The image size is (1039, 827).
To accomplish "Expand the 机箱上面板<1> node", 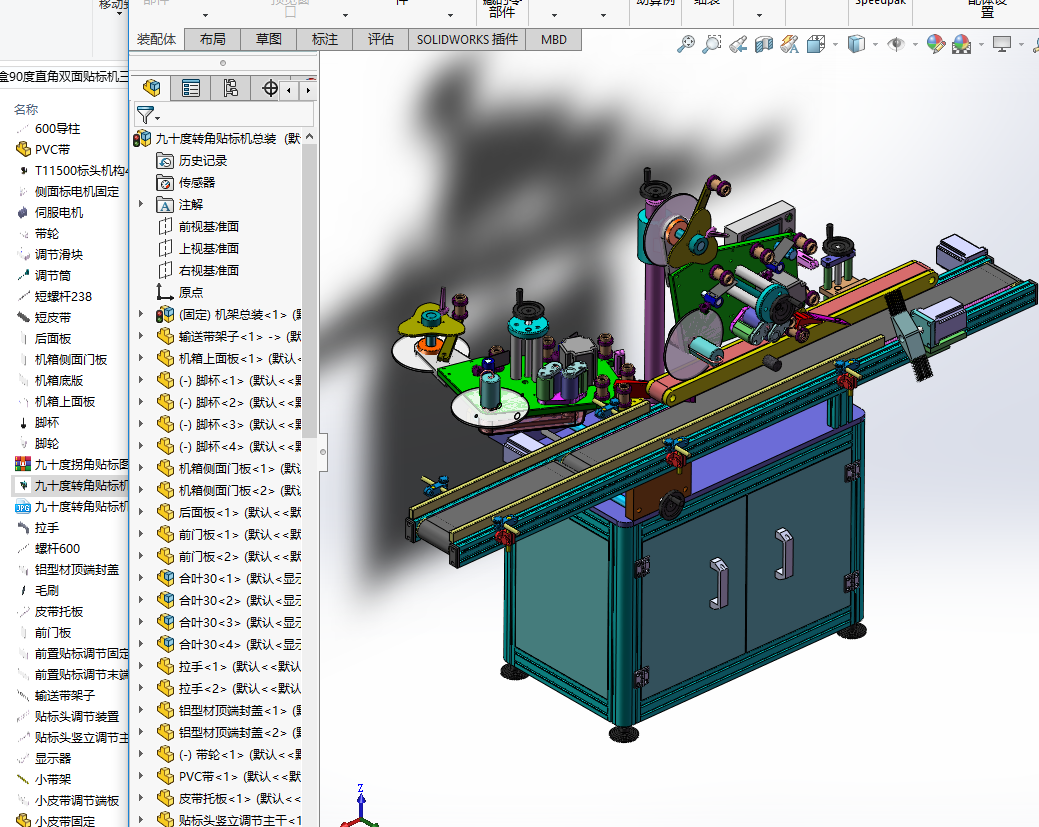I will (x=140, y=358).
